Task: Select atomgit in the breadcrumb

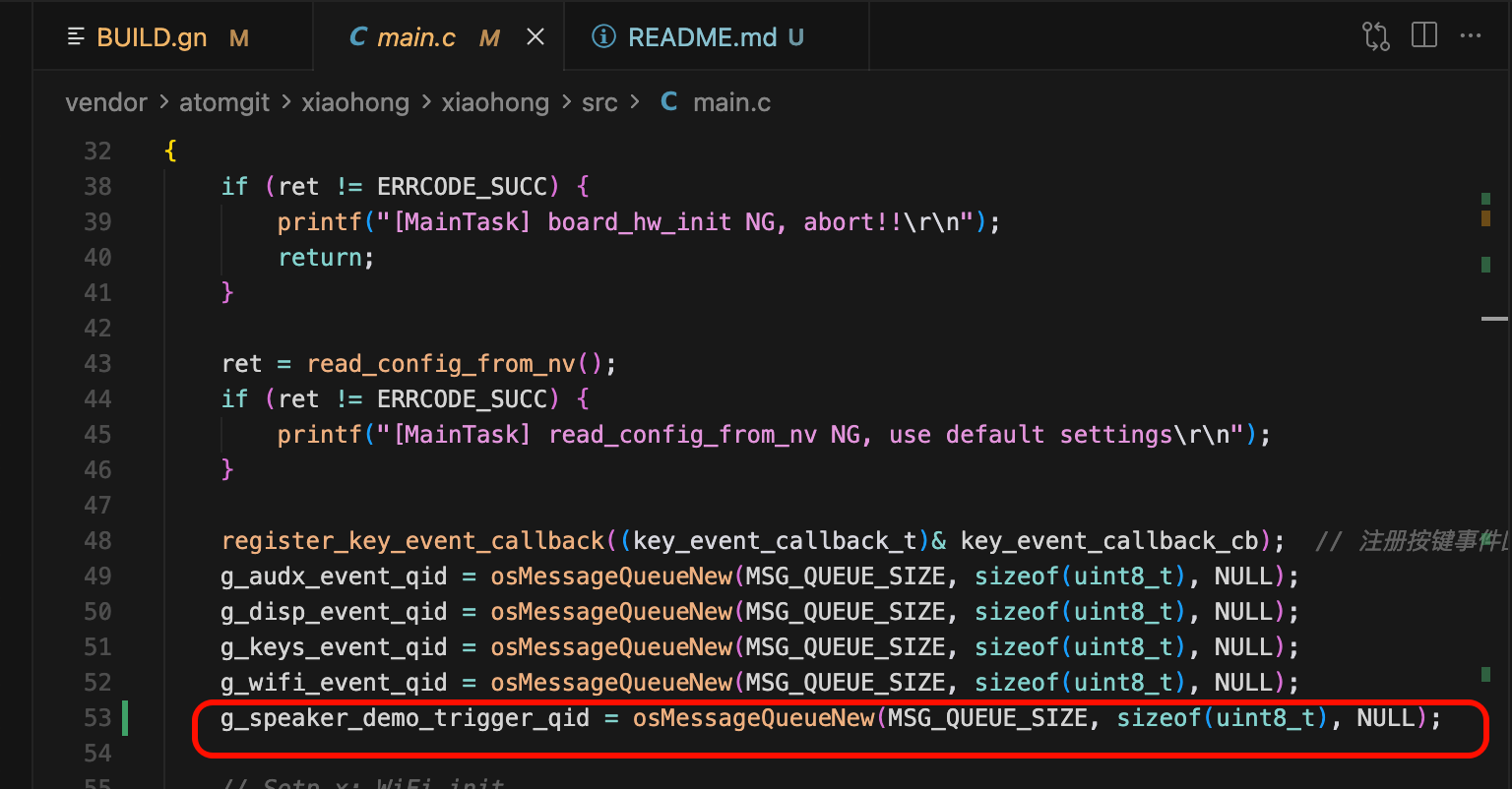Action: [x=224, y=102]
